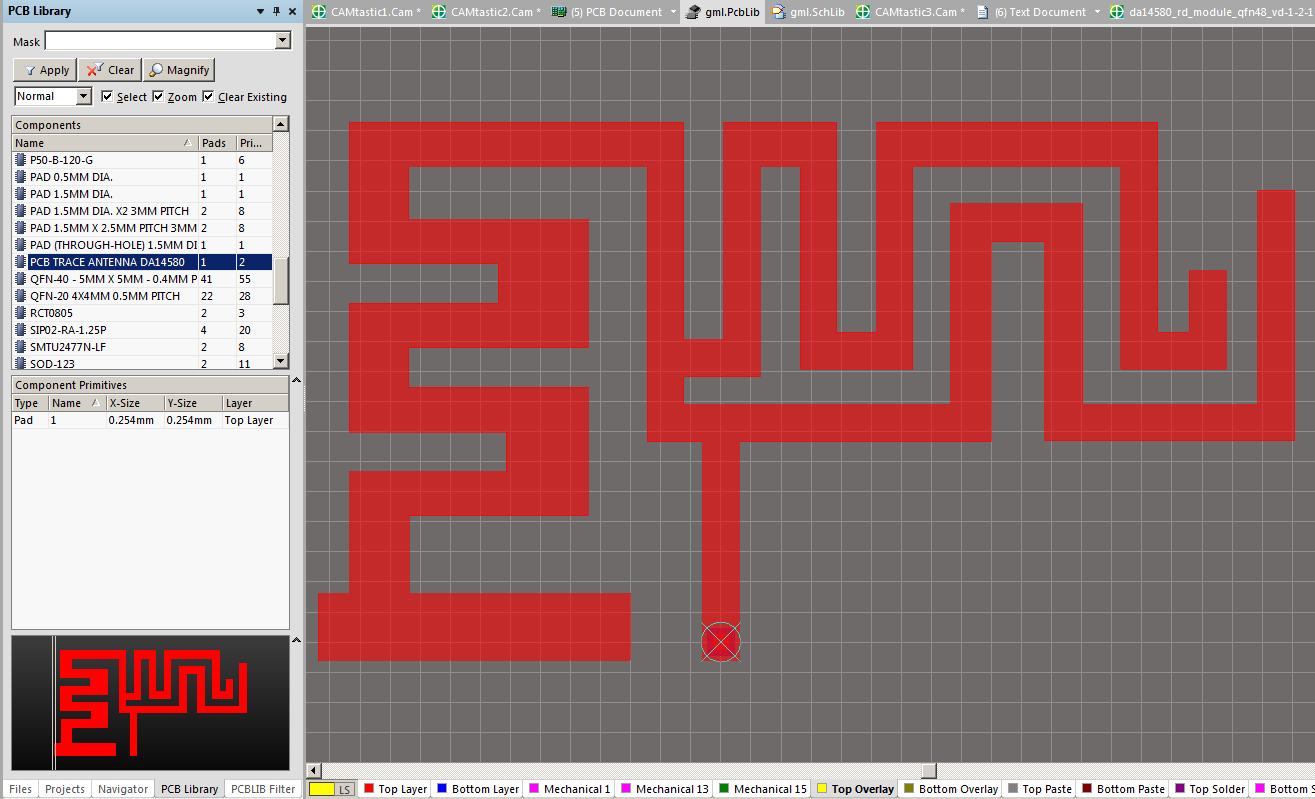Toggle the Select checkbox
Image resolution: width=1315 pixels, height=799 pixels.
point(107,97)
